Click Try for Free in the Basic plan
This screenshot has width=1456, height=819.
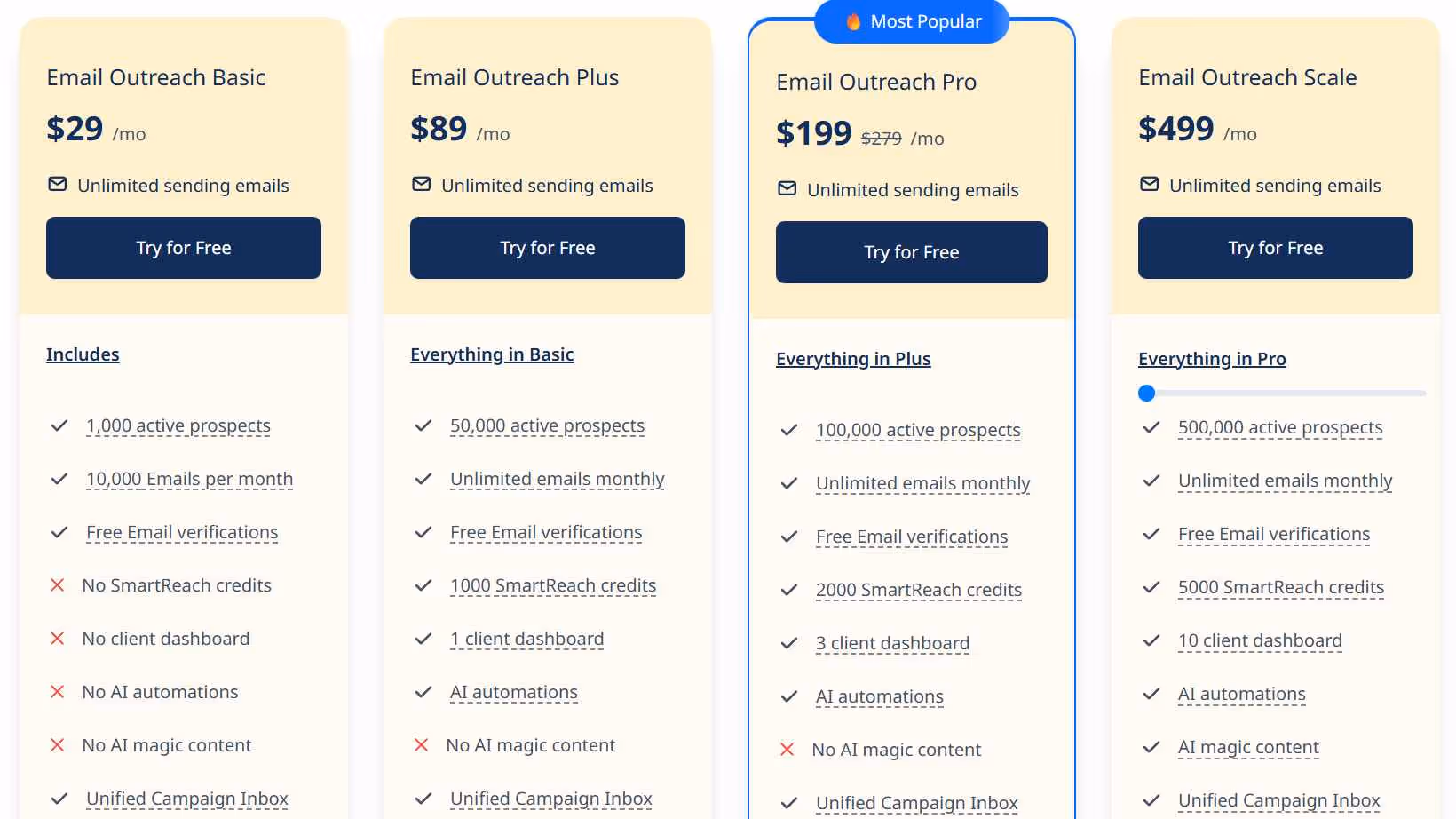tap(183, 248)
